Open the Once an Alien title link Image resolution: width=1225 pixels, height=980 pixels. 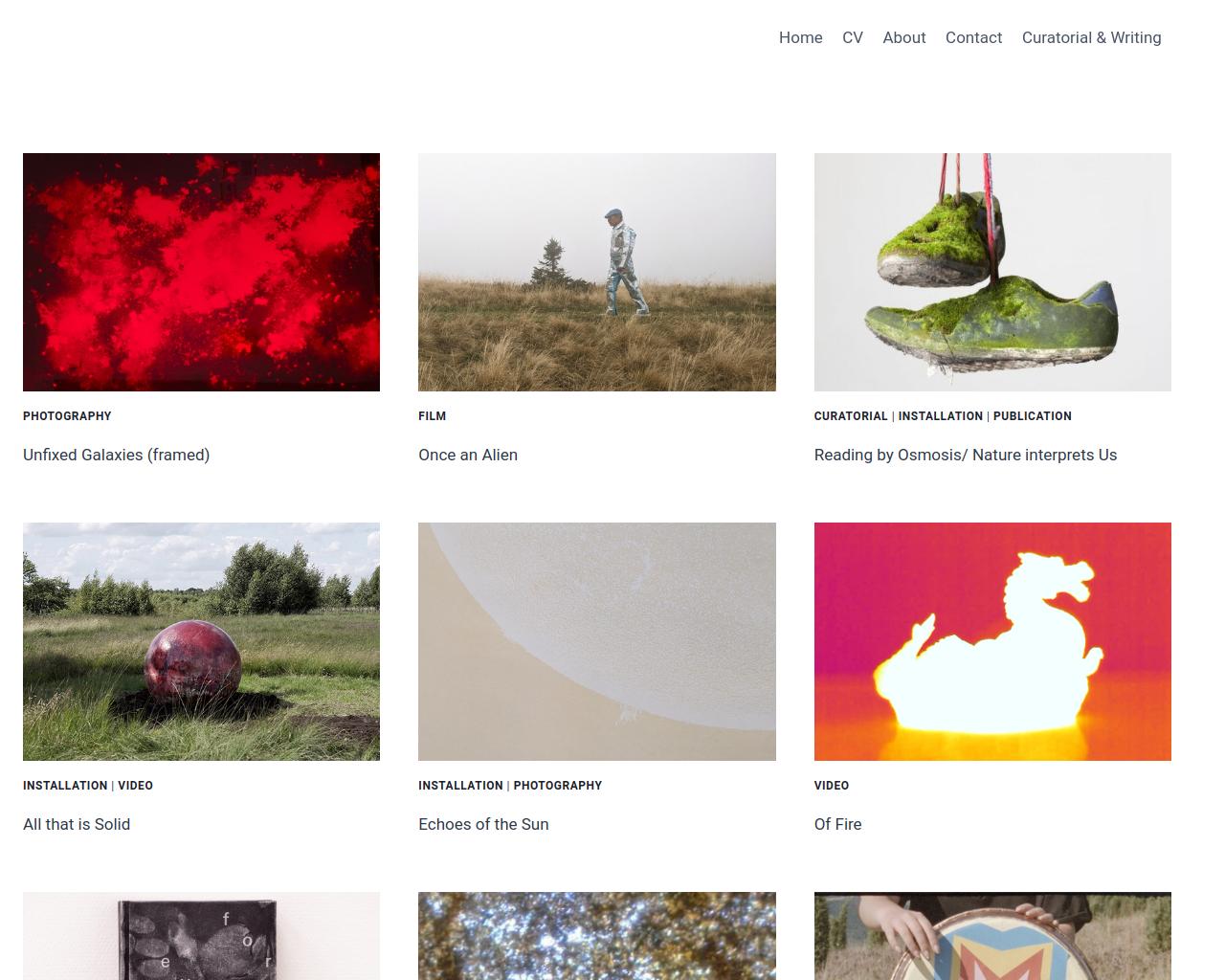[x=468, y=455]
